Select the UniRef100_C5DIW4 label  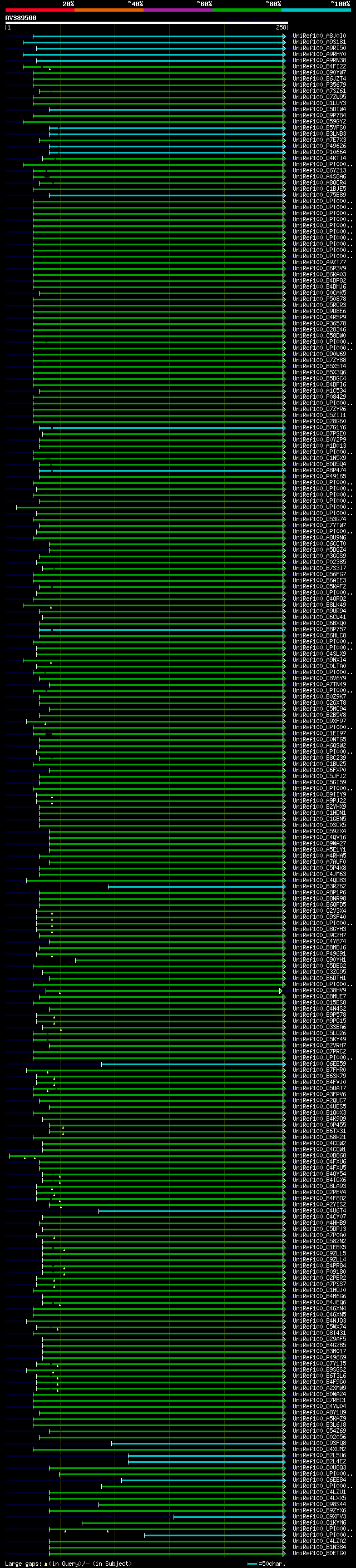pyautogui.click(x=319, y=109)
